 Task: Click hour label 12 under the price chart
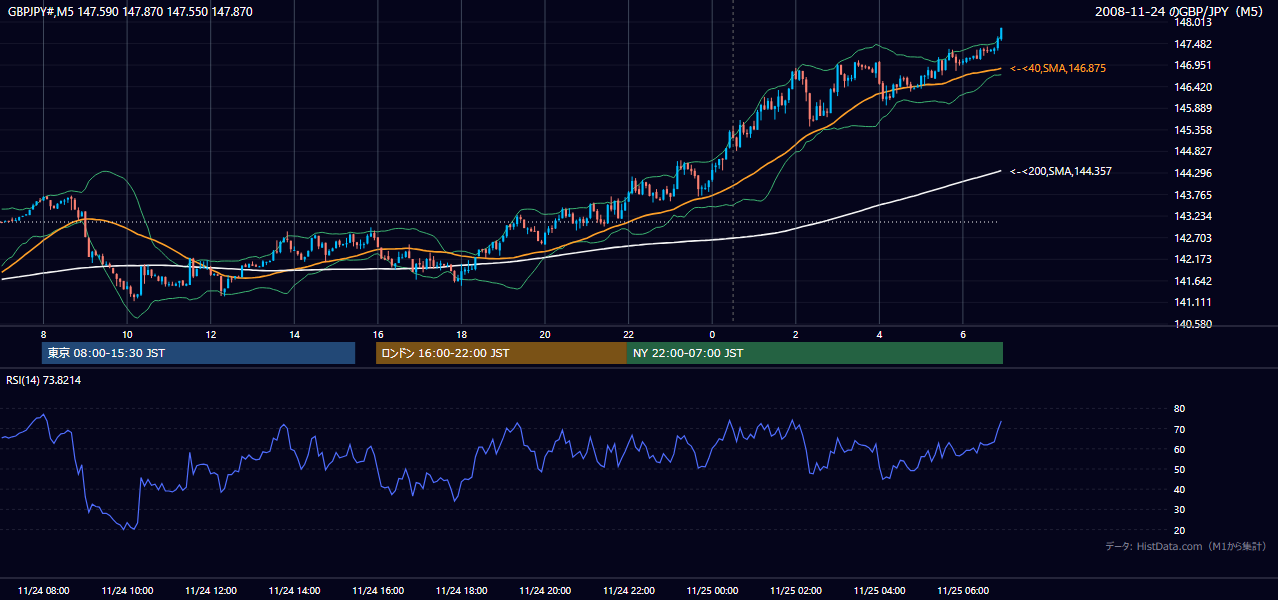pos(211,334)
